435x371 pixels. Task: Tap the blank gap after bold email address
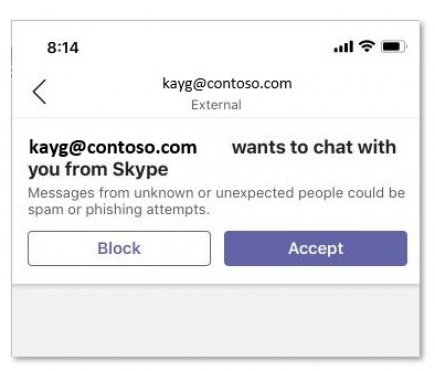pos(214,148)
